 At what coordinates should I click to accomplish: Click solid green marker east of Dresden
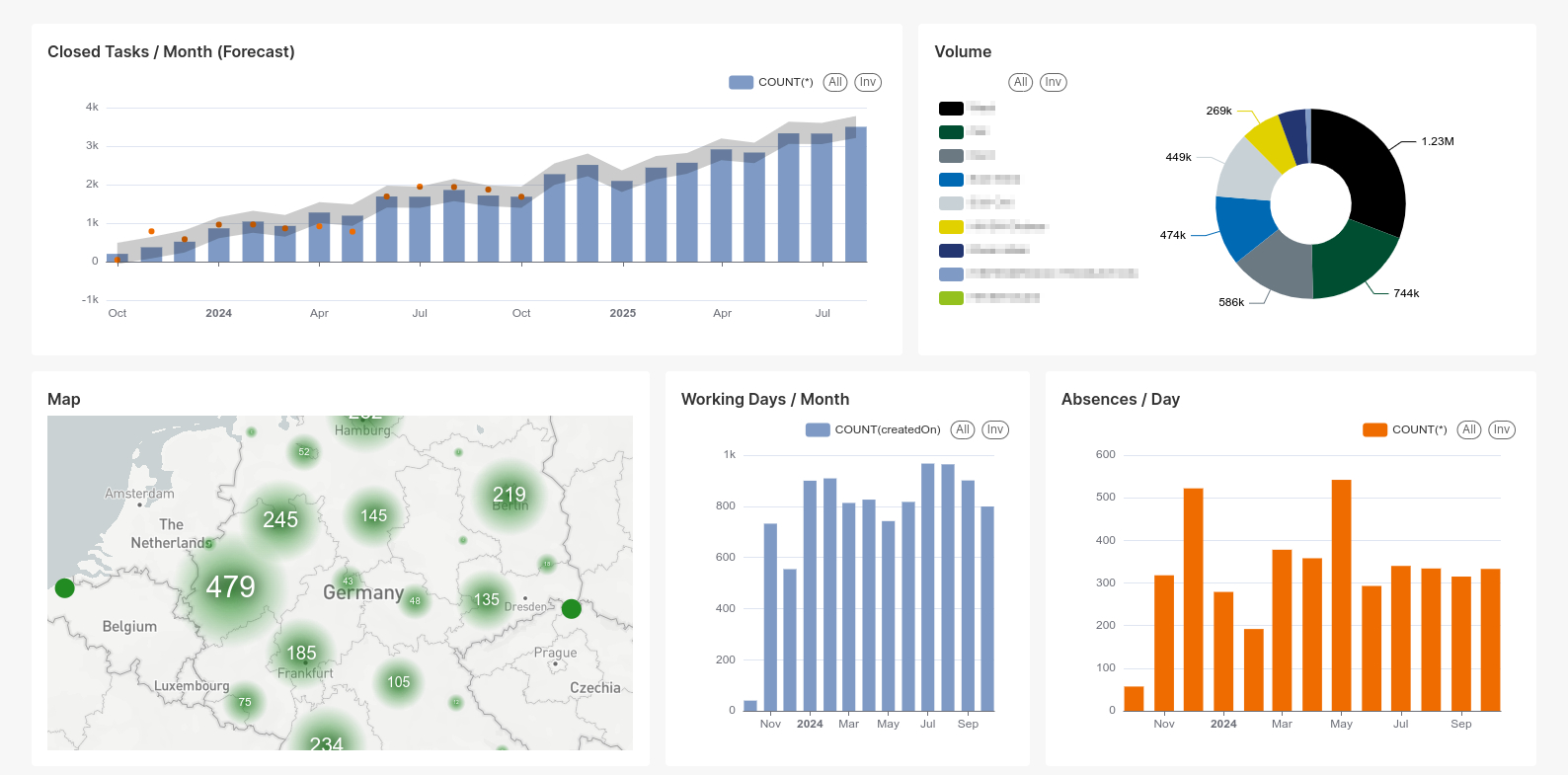[571, 609]
